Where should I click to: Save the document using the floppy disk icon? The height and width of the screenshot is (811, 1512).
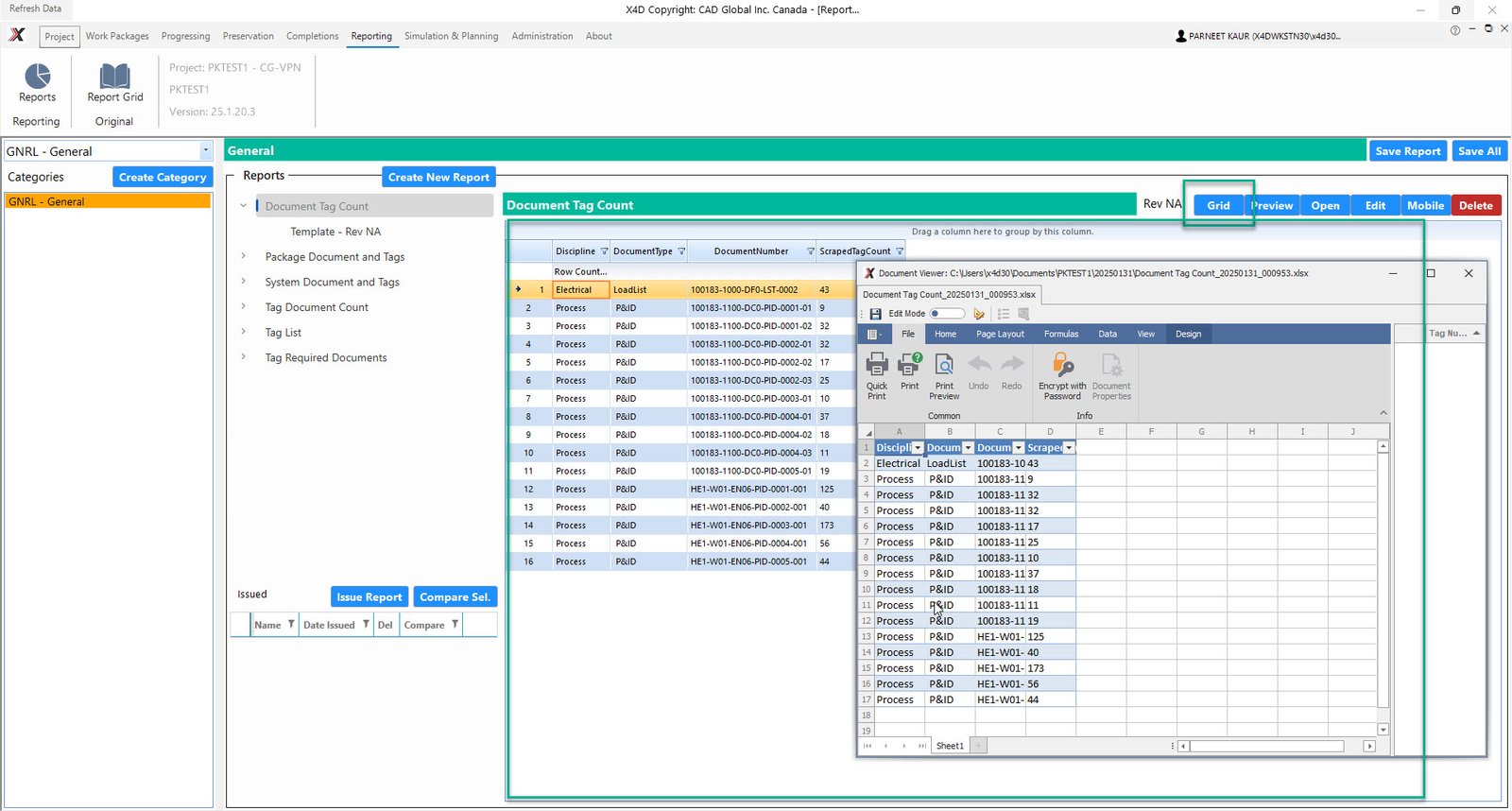[876, 314]
